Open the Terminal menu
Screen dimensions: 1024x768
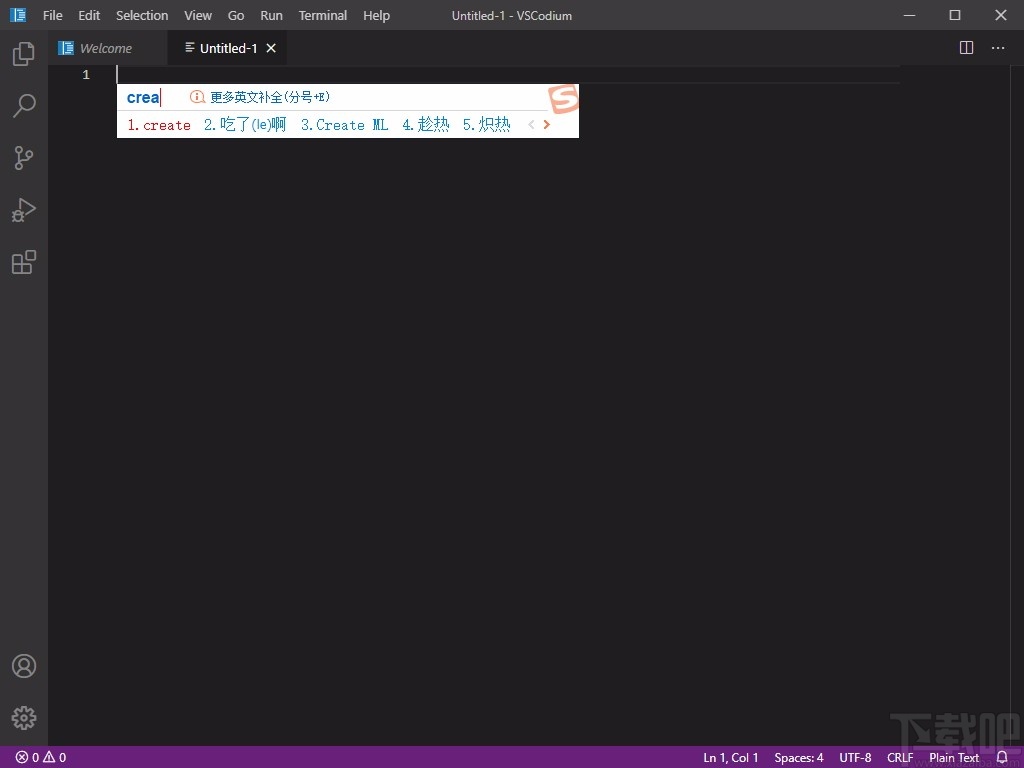coord(322,15)
